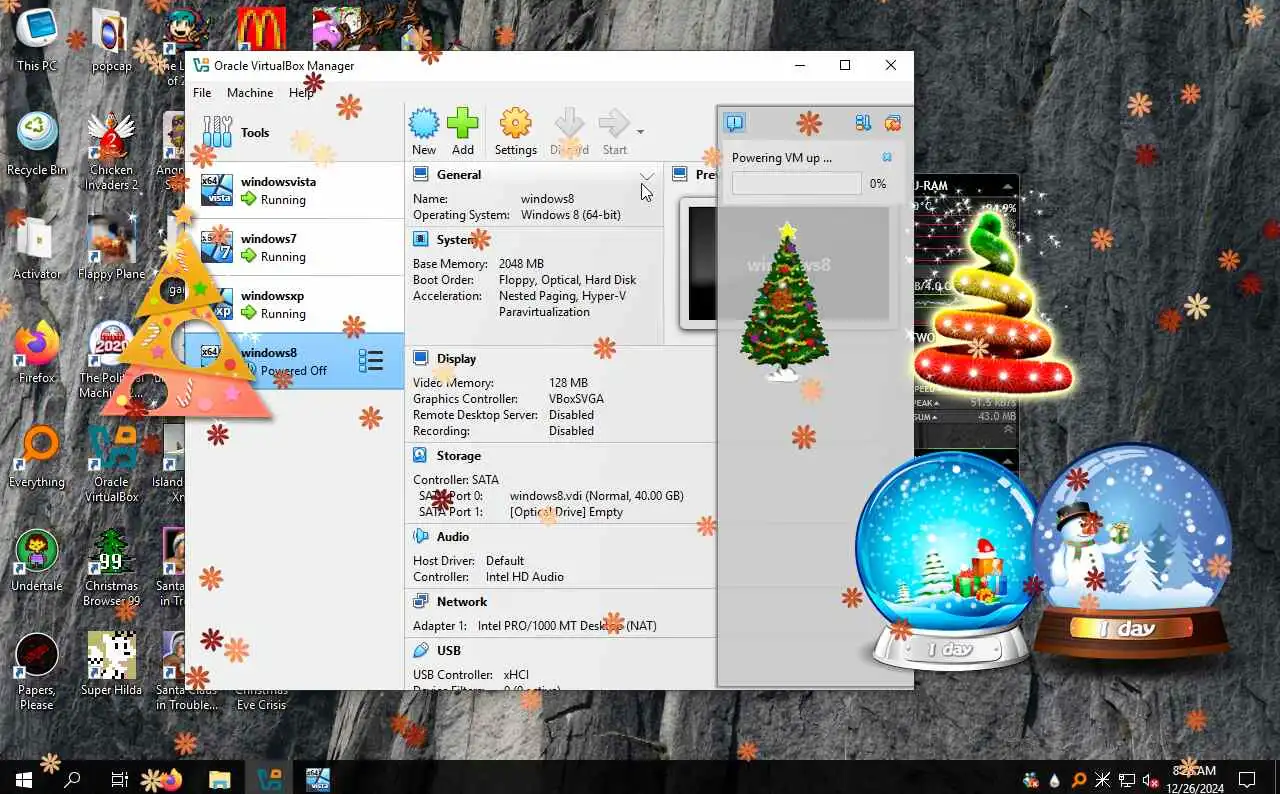This screenshot has width=1280, height=794.
Task: Open the notification center in system tray
Action: pos(1247,779)
